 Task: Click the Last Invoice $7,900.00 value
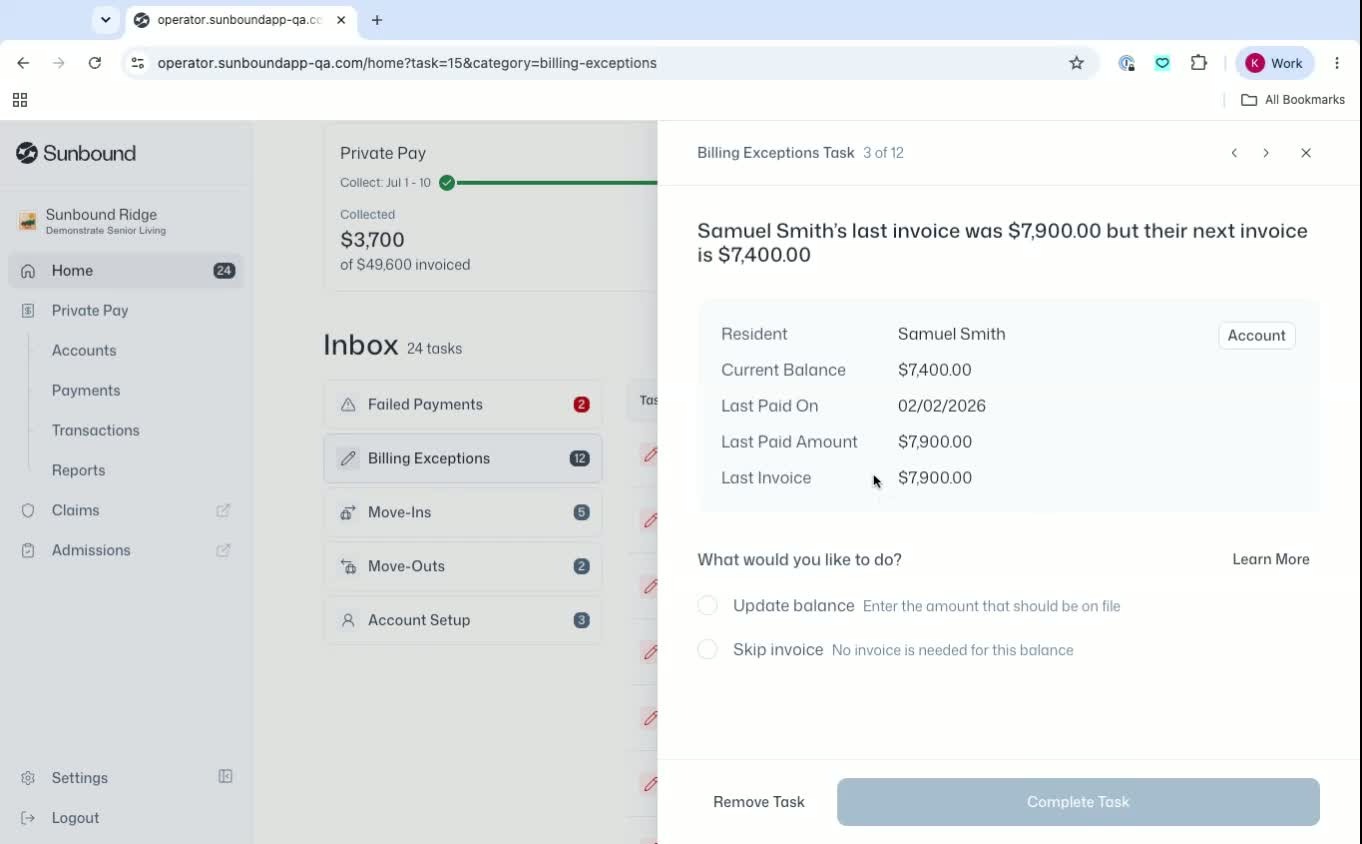935,478
